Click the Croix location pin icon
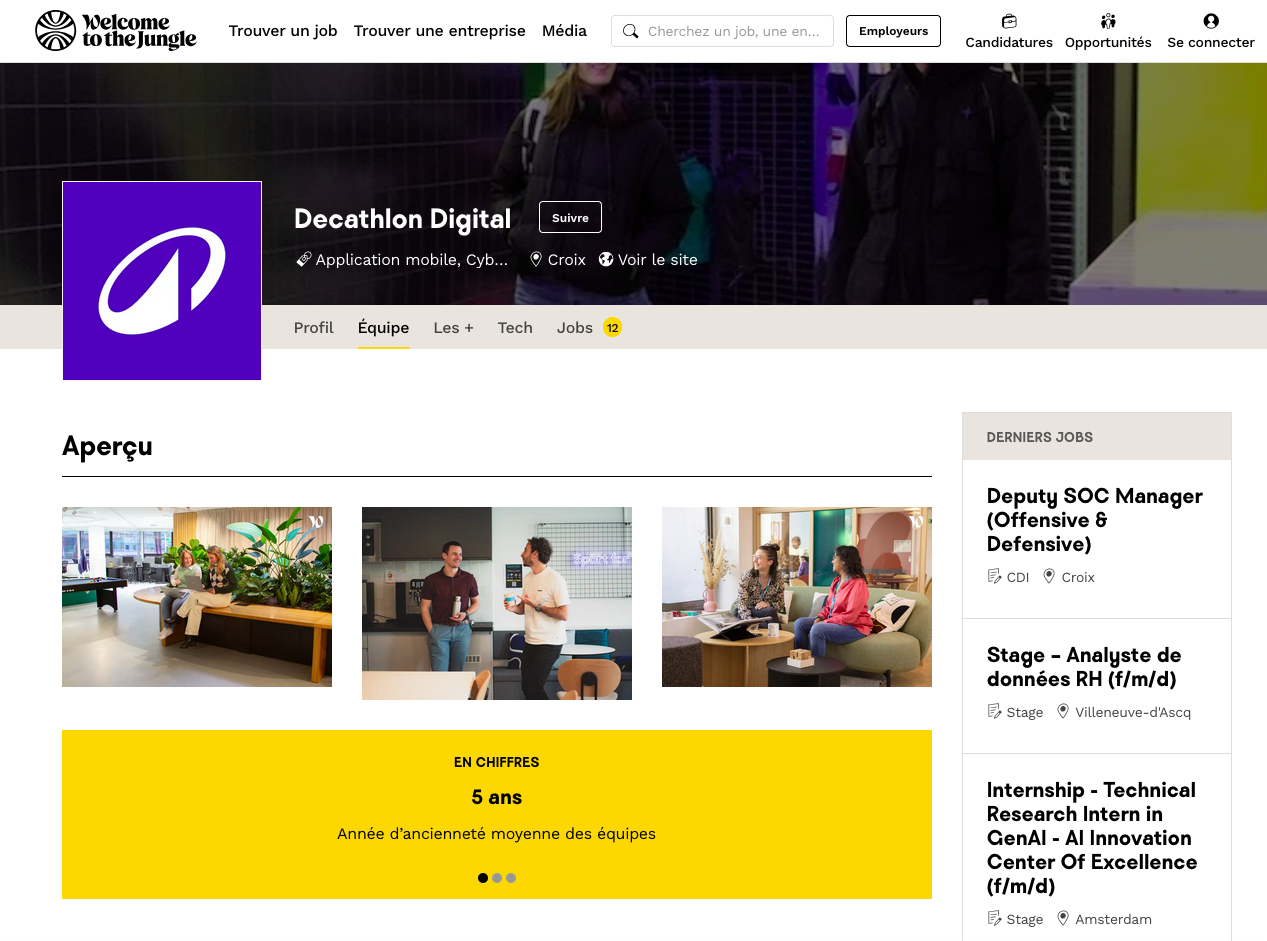The width and height of the screenshot is (1267, 941). pos(536,259)
